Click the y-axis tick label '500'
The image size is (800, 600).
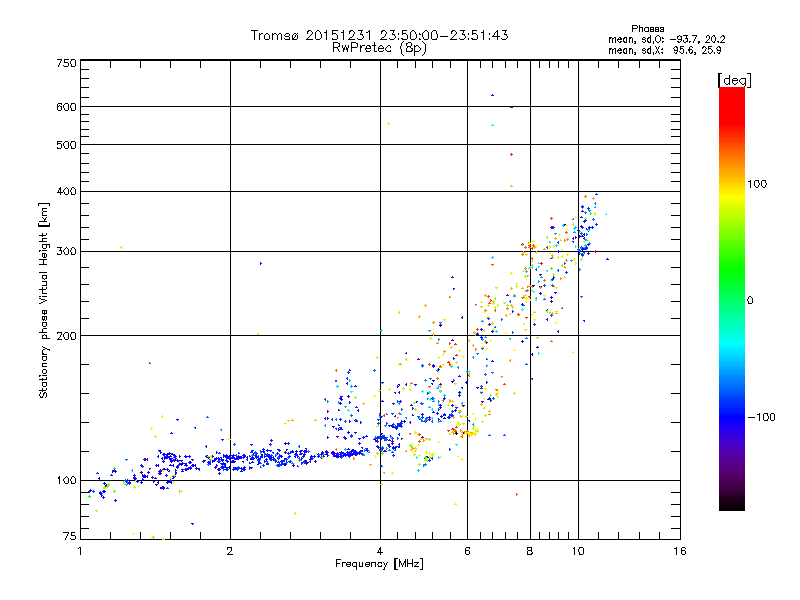pyautogui.click(x=66, y=145)
